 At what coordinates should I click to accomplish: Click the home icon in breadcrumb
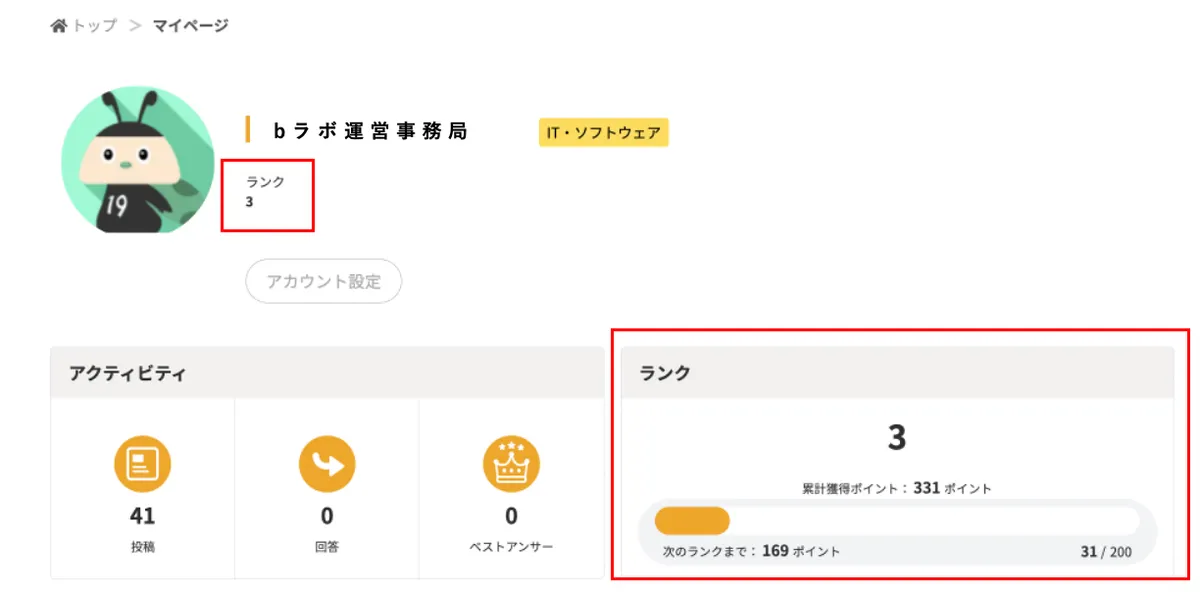tap(59, 25)
